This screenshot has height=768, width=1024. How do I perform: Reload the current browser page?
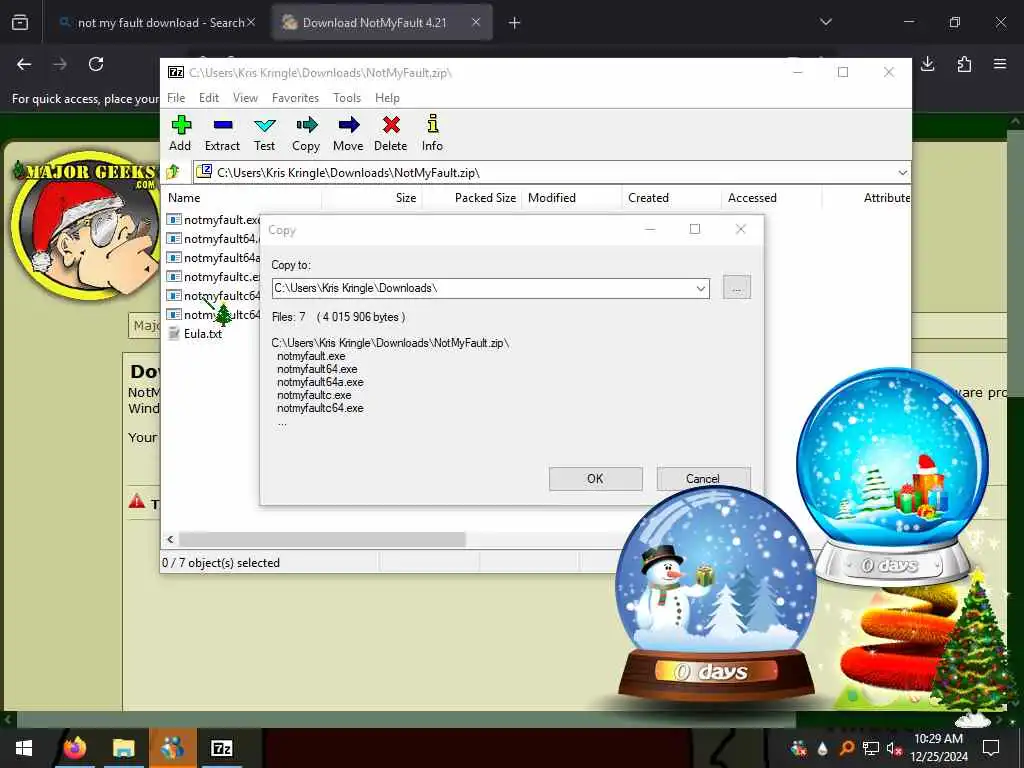point(96,64)
